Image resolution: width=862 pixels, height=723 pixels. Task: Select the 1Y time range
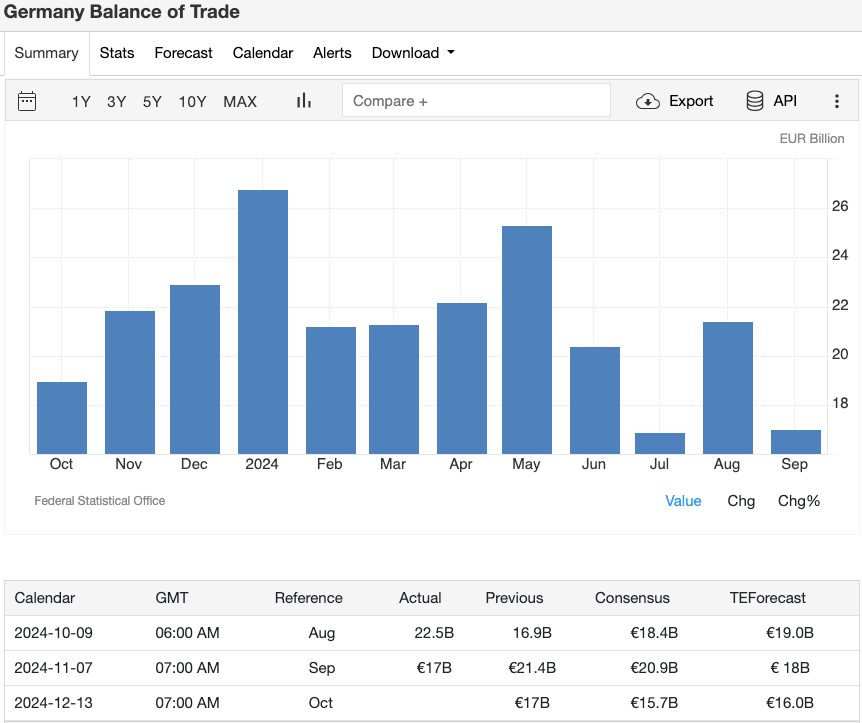click(x=81, y=101)
